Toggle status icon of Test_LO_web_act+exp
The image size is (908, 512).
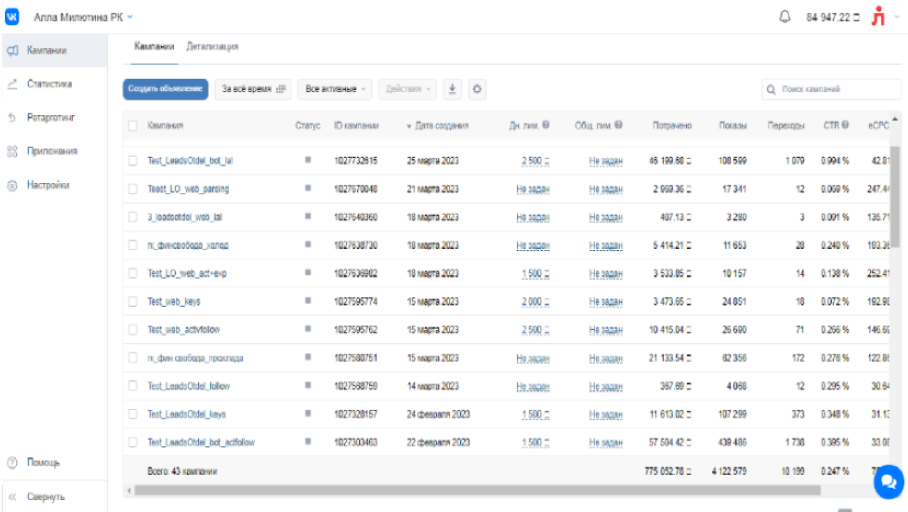point(308,273)
